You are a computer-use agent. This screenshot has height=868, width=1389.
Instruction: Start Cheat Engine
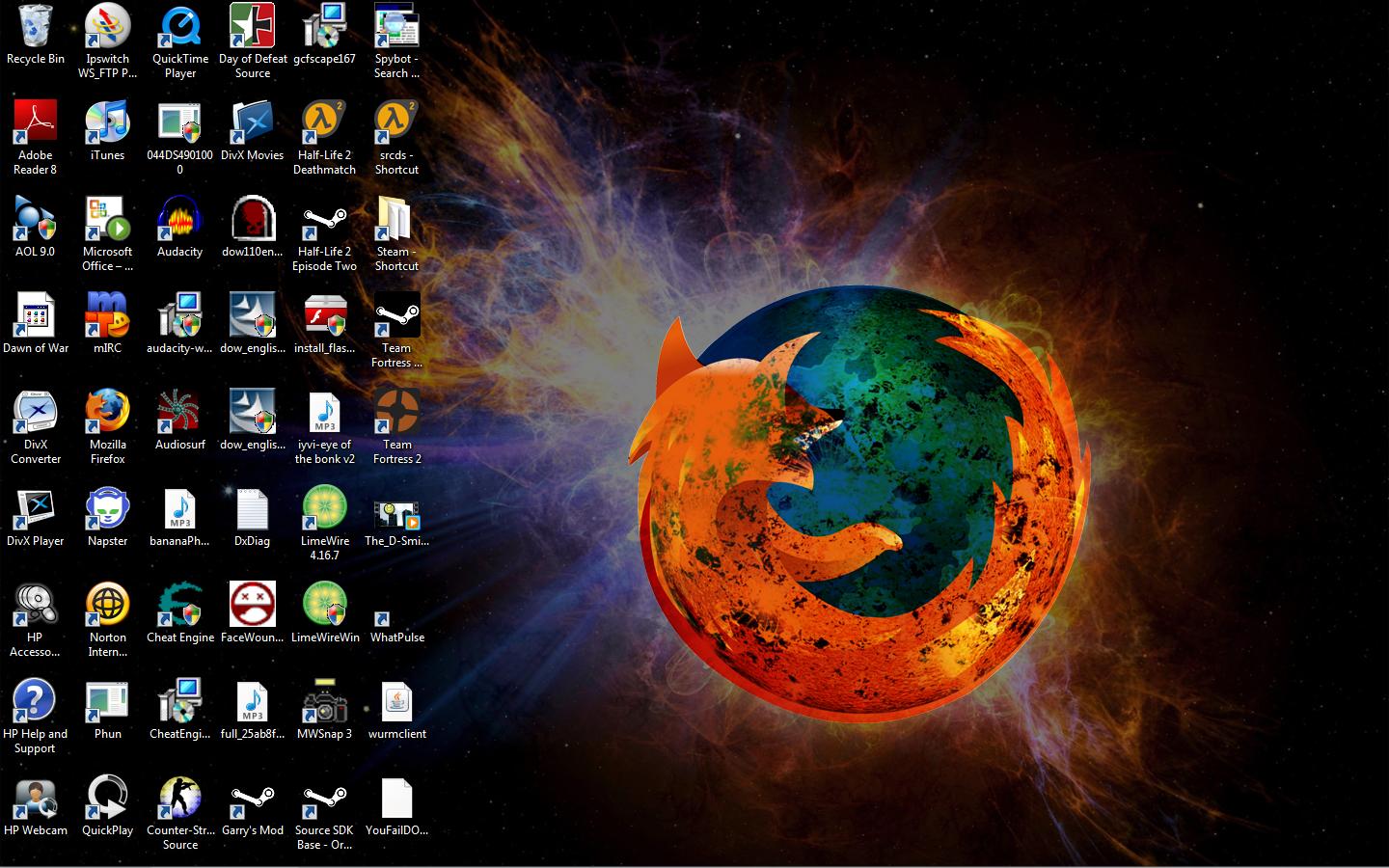tap(179, 608)
